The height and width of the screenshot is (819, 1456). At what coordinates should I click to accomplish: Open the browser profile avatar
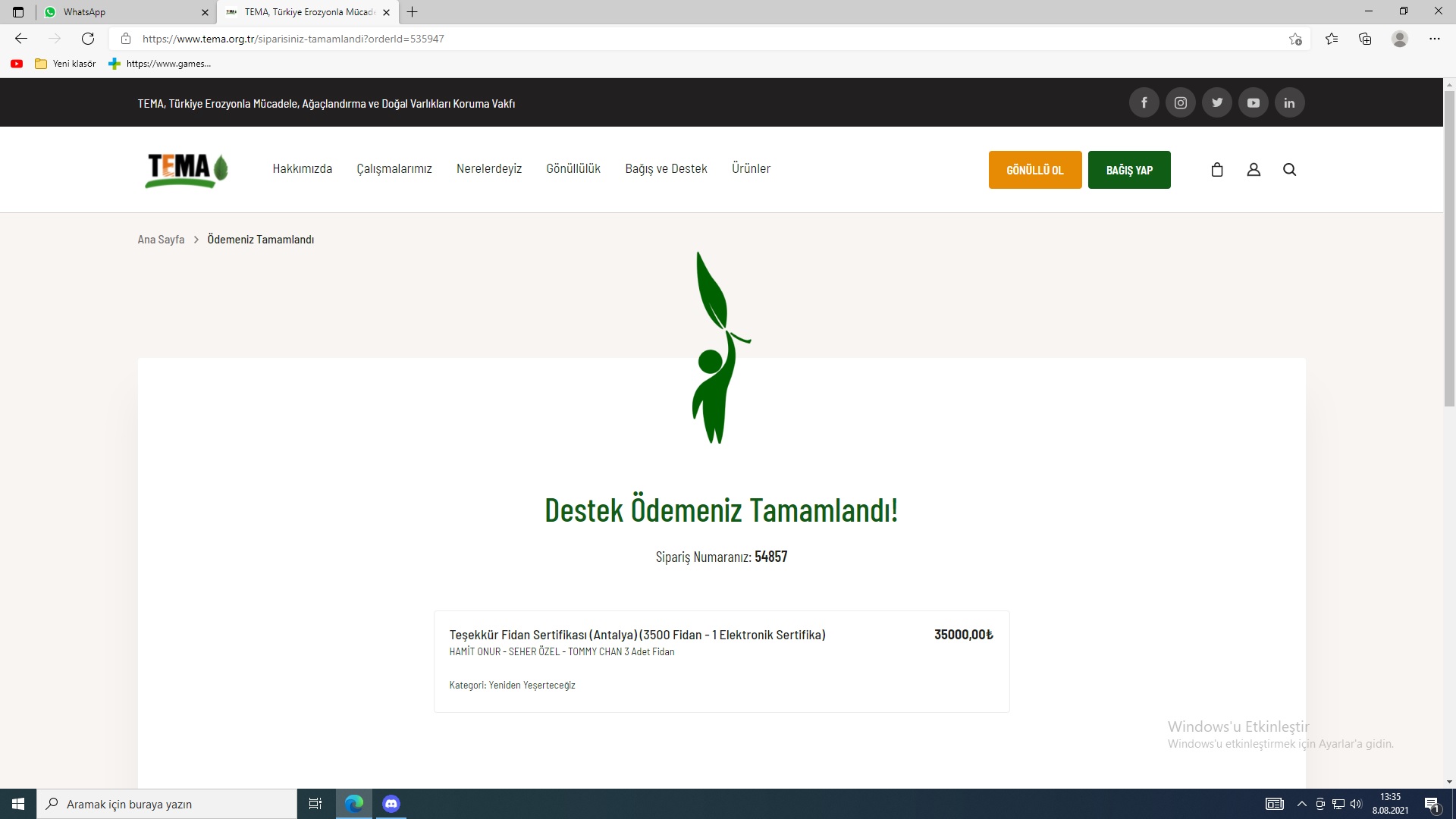(x=1400, y=39)
